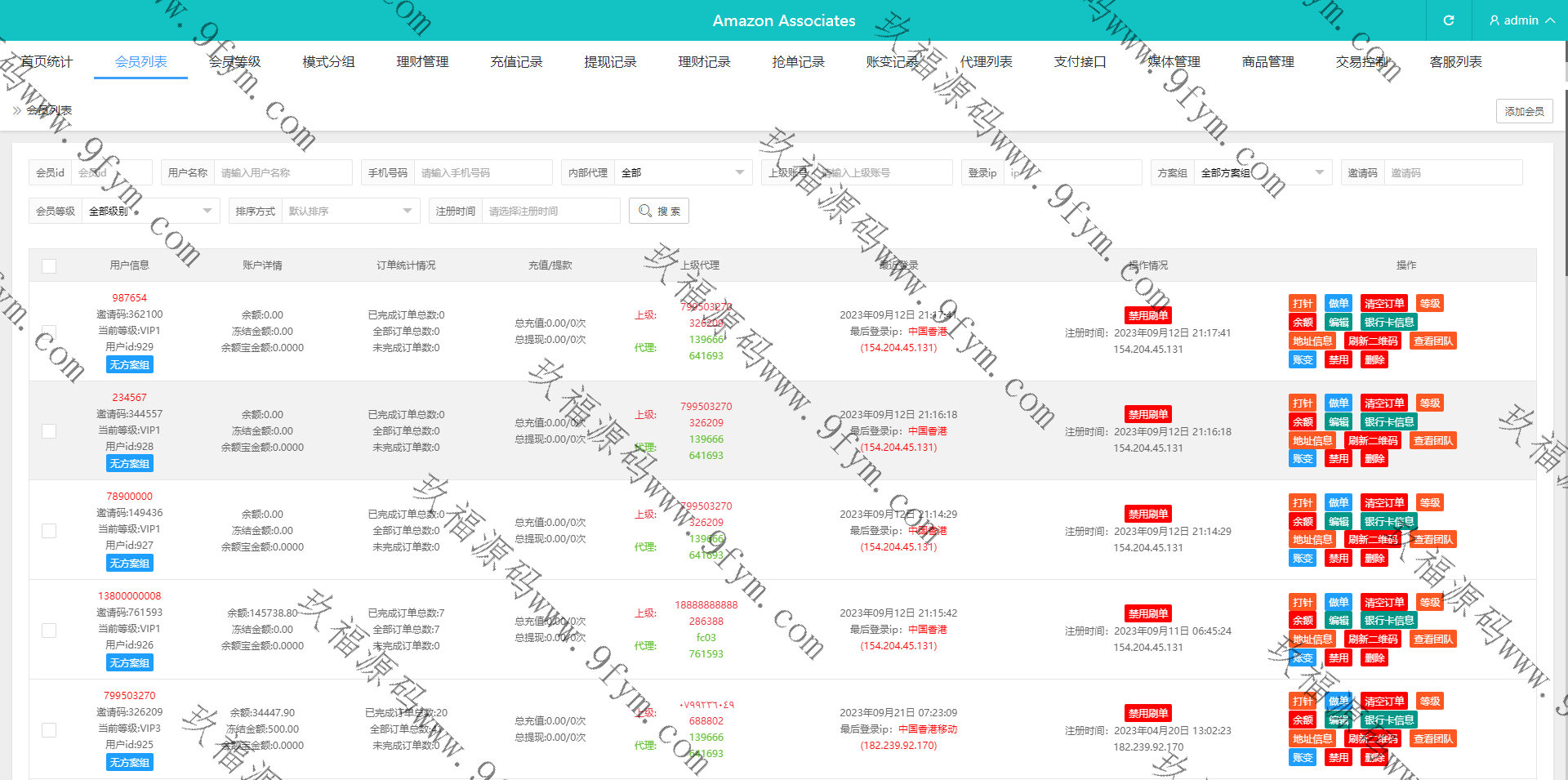Open 银行卡信息 for user 13800000008
Screen dimensions: 1568x780
pyautogui.click(x=1388, y=621)
